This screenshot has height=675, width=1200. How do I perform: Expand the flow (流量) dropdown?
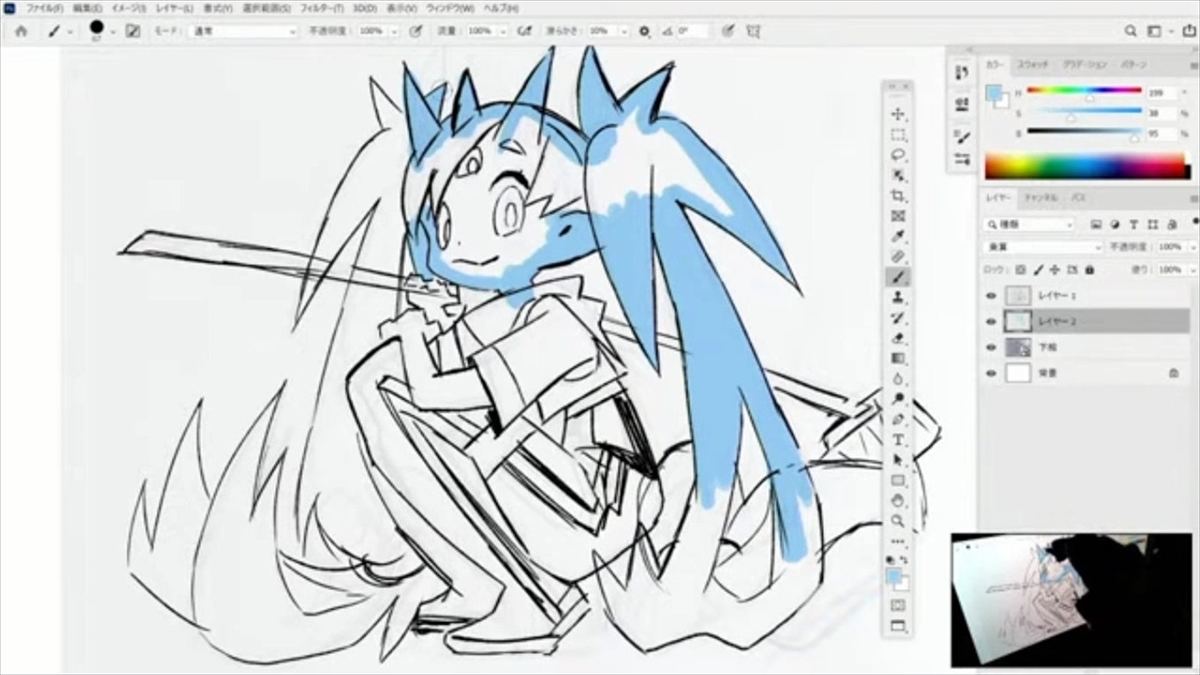click(x=502, y=31)
